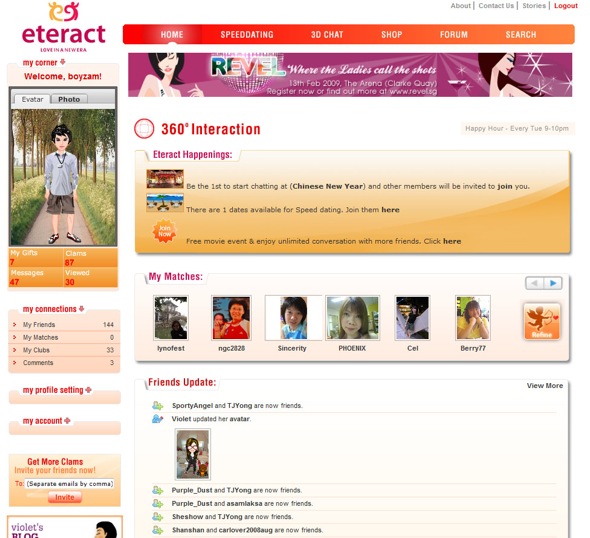Viewport: 590px width, 538px height.
Task: Click the eteract logo
Action: click(x=64, y=27)
